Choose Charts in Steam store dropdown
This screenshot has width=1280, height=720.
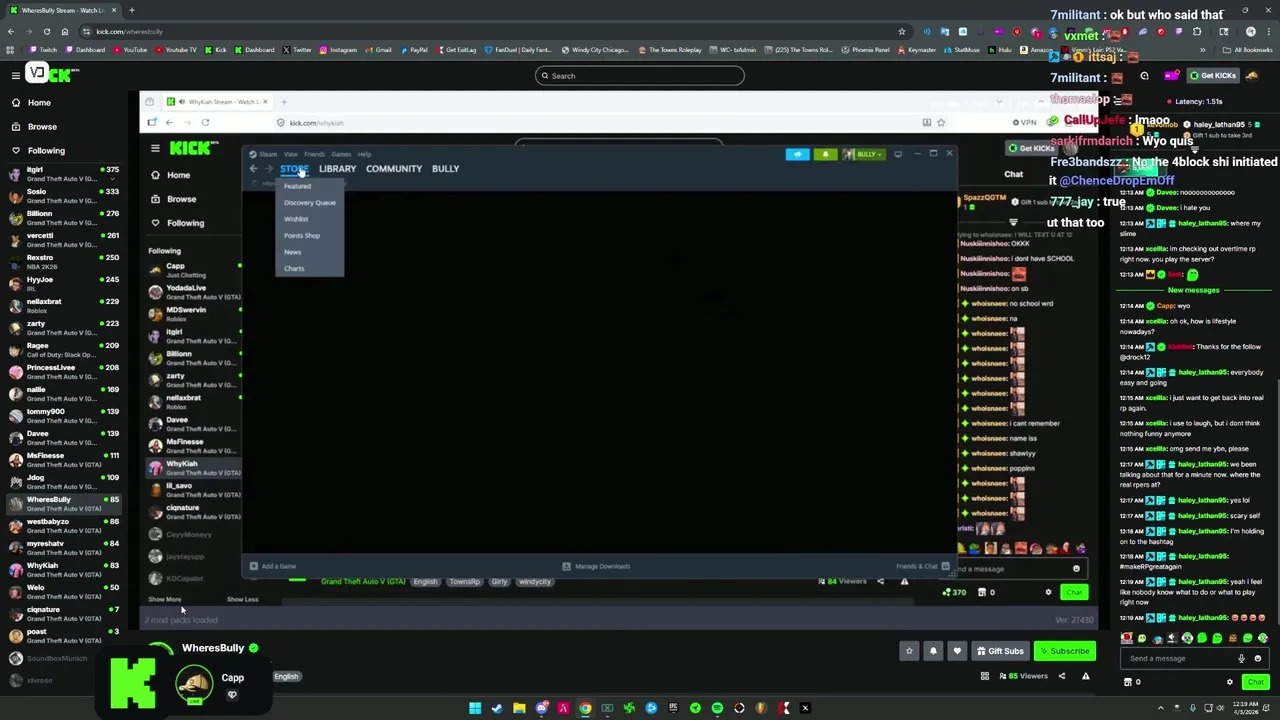[x=294, y=269]
